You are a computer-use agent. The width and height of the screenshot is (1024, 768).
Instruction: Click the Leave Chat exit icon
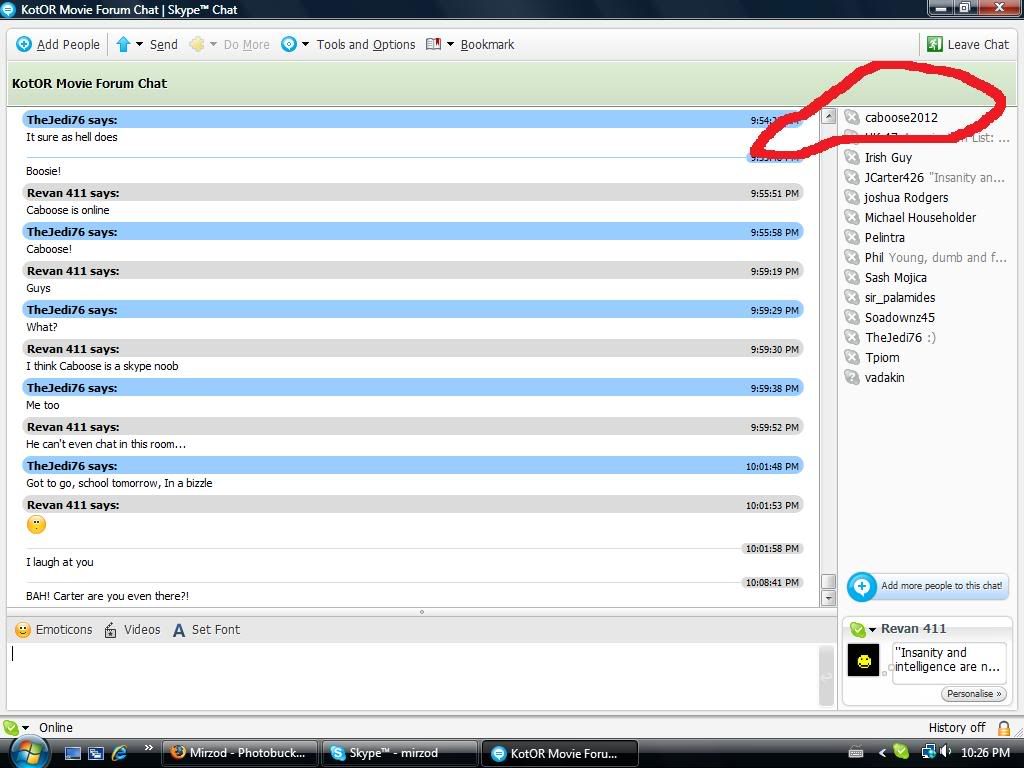point(934,44)
